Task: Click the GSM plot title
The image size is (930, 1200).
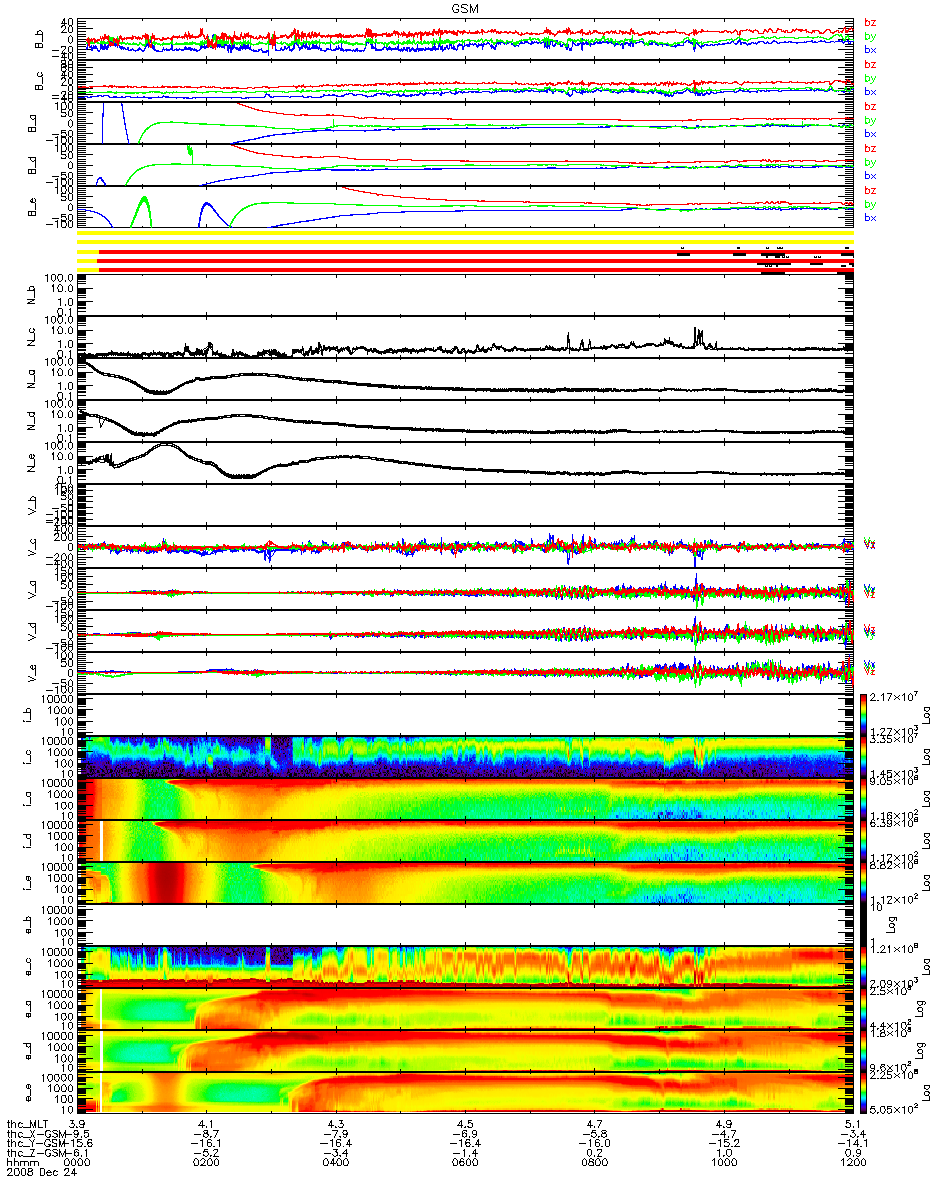Action: point(467,7)
